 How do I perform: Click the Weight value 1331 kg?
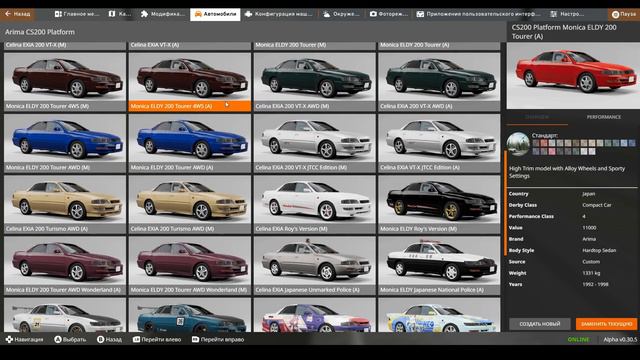591,273
